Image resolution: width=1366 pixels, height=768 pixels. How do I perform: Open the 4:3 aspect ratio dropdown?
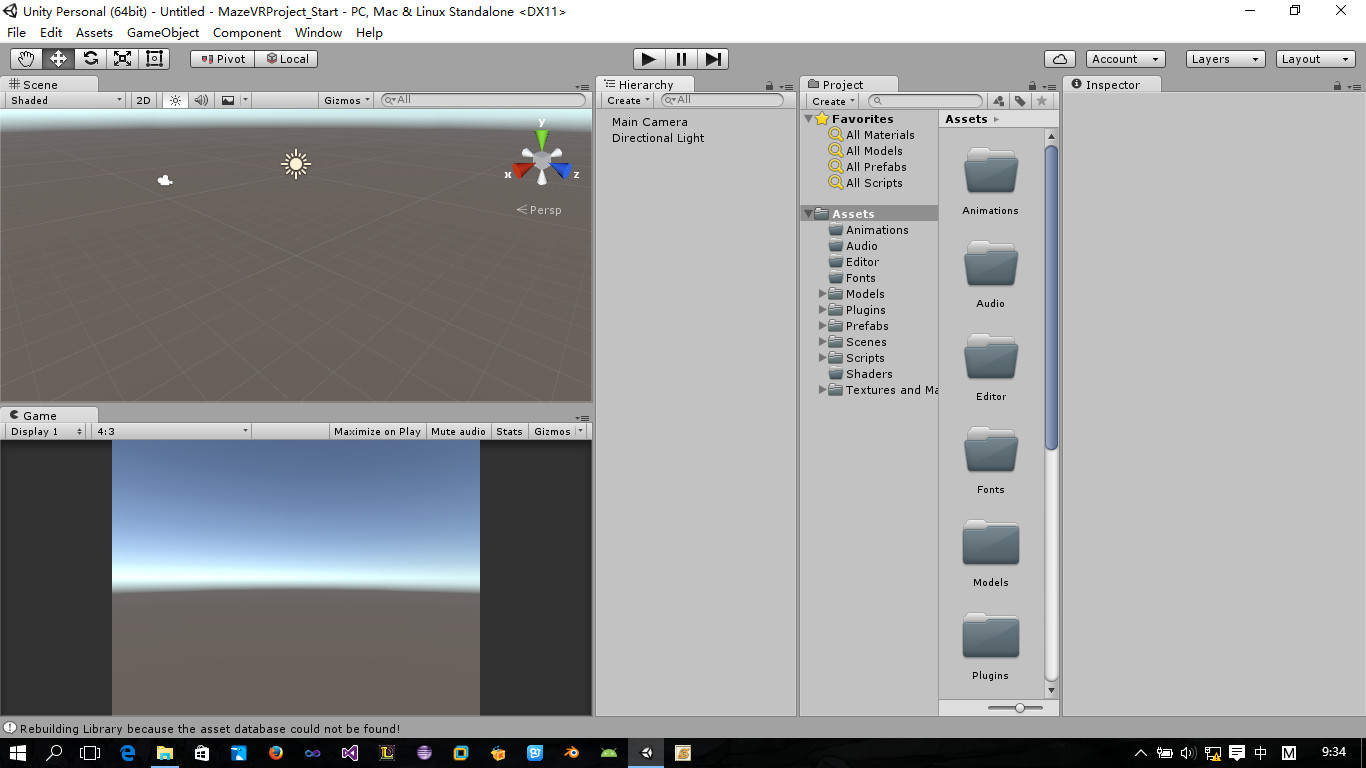click(172, 432)
